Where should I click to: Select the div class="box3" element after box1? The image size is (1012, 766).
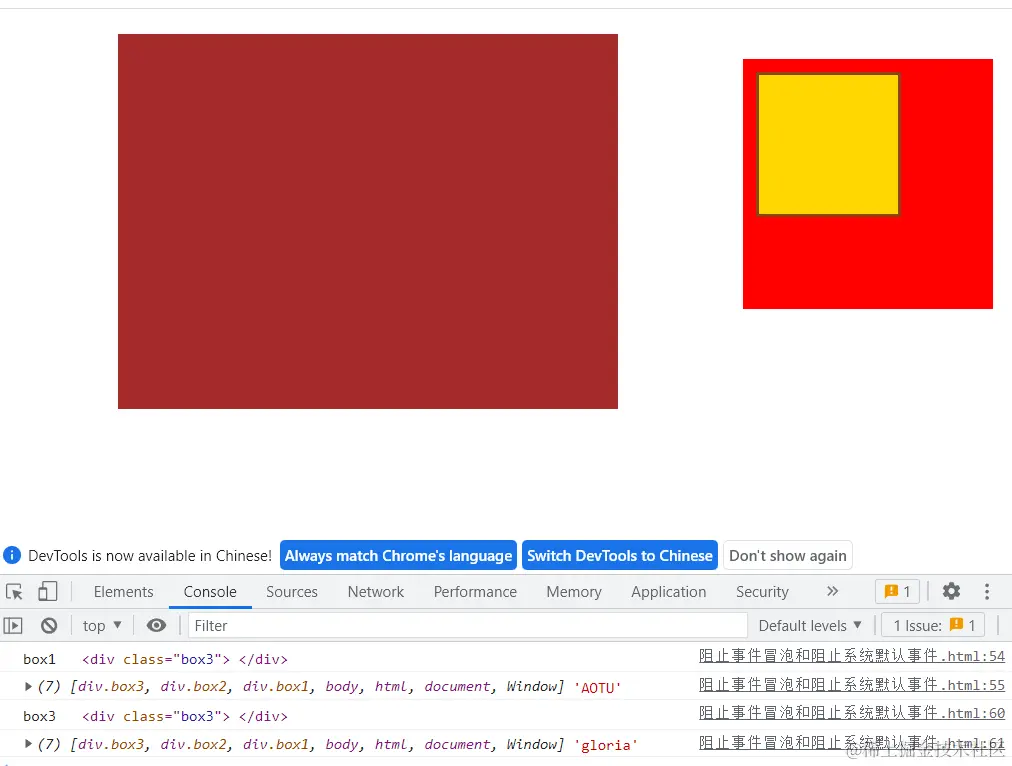point(185,660)
